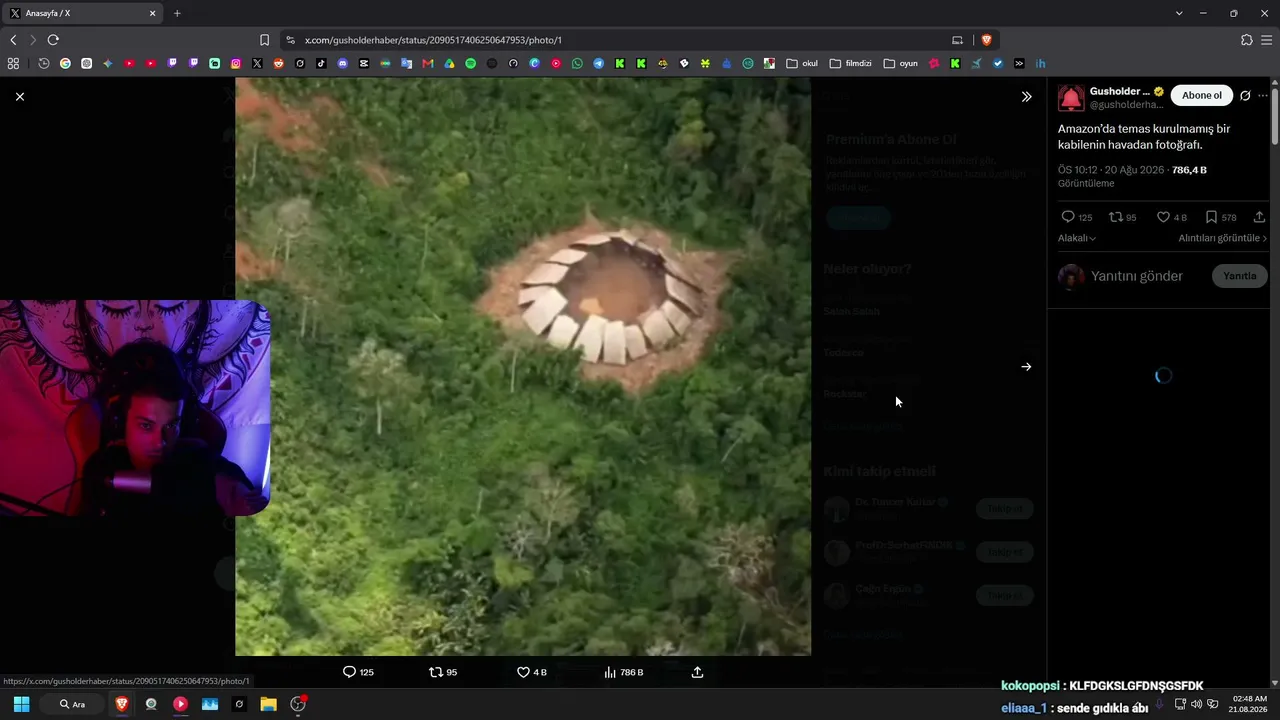Click the enlarged Amazon aerial photo
The image size is (1280, 720).
(523, 367)
